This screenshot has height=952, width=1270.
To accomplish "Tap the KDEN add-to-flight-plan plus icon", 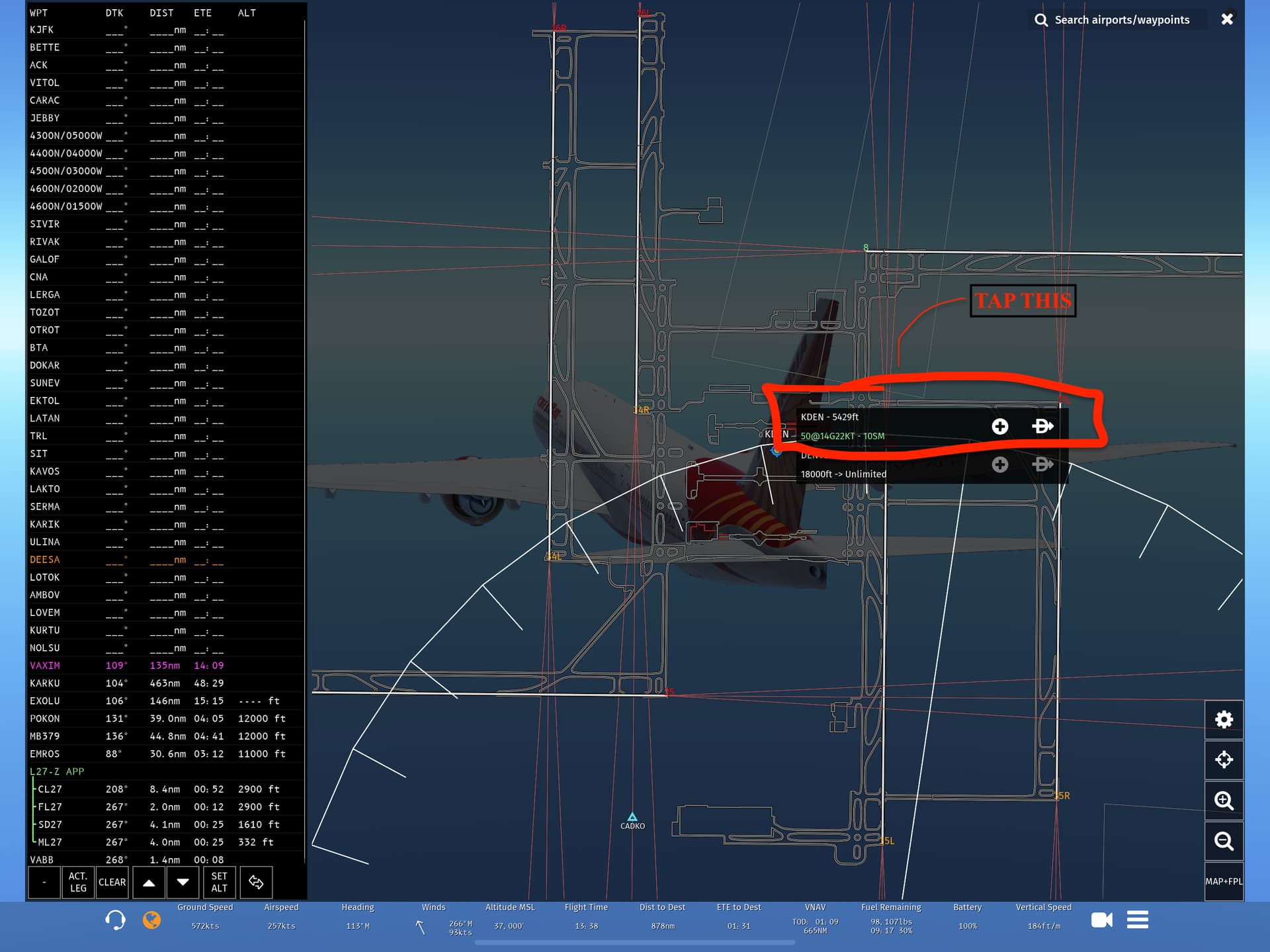I will click(999, 427).
